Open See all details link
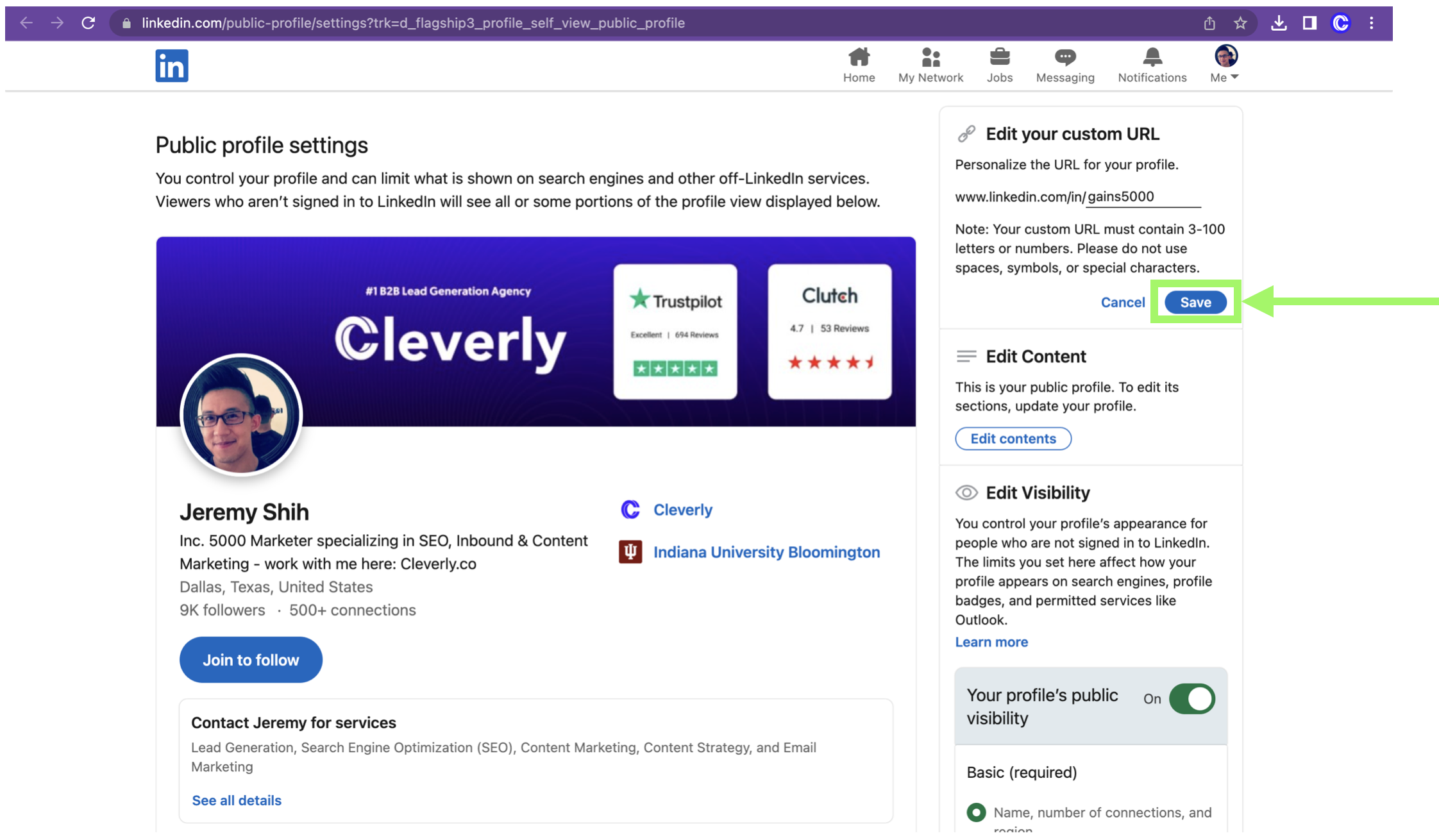Image resolution: width=1439 pixels, height=840 pixels. pos(236,800)
